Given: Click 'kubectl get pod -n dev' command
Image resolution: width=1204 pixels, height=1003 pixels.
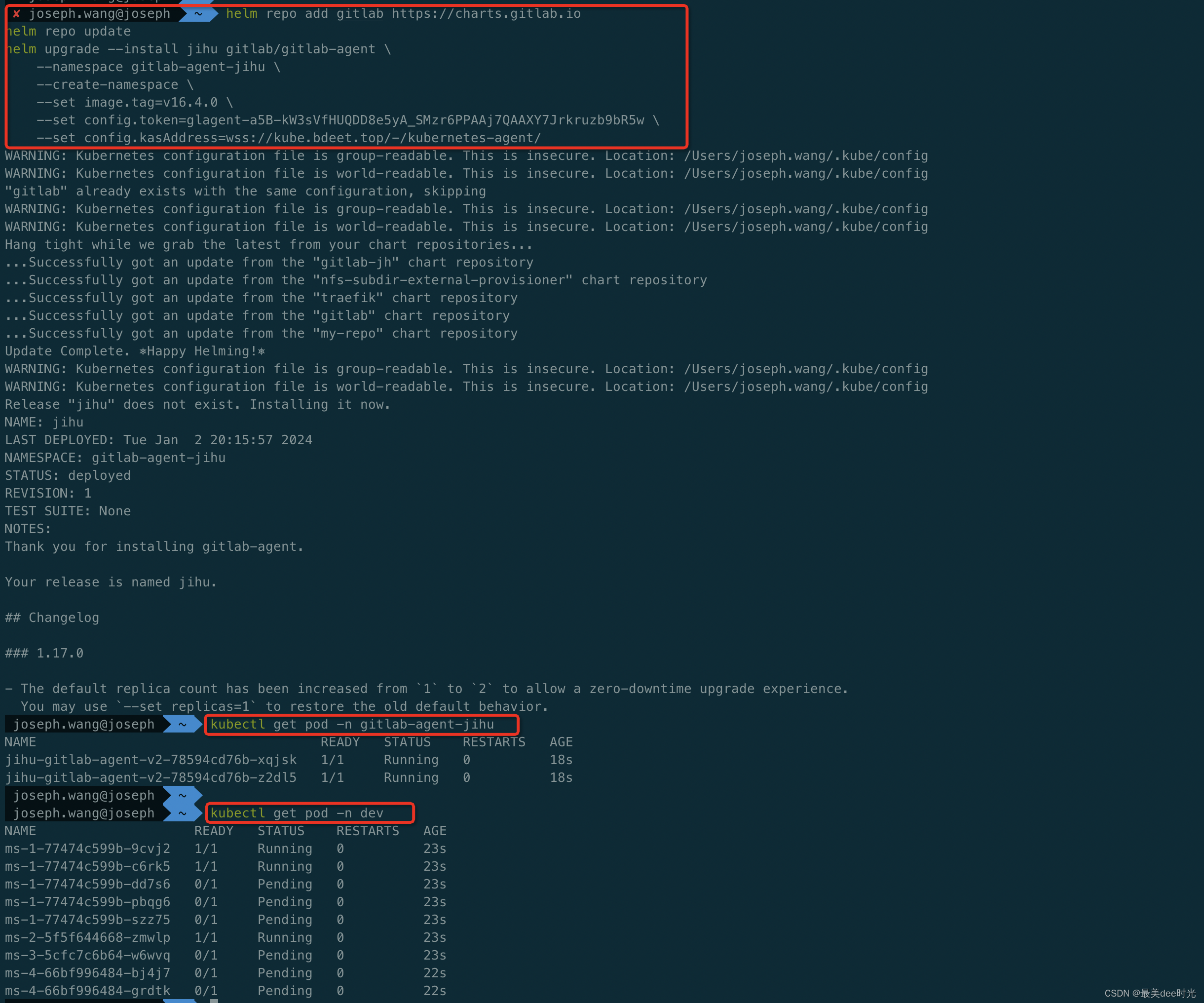Looking at the screenshot, I should pyautogui.click(x=297, y=814).
